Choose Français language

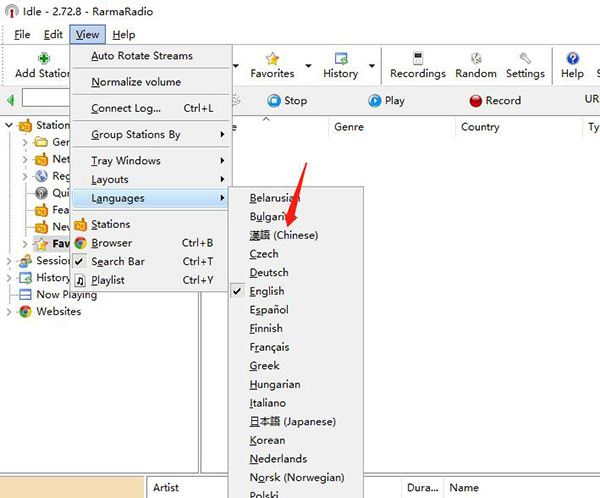point(269,348)
